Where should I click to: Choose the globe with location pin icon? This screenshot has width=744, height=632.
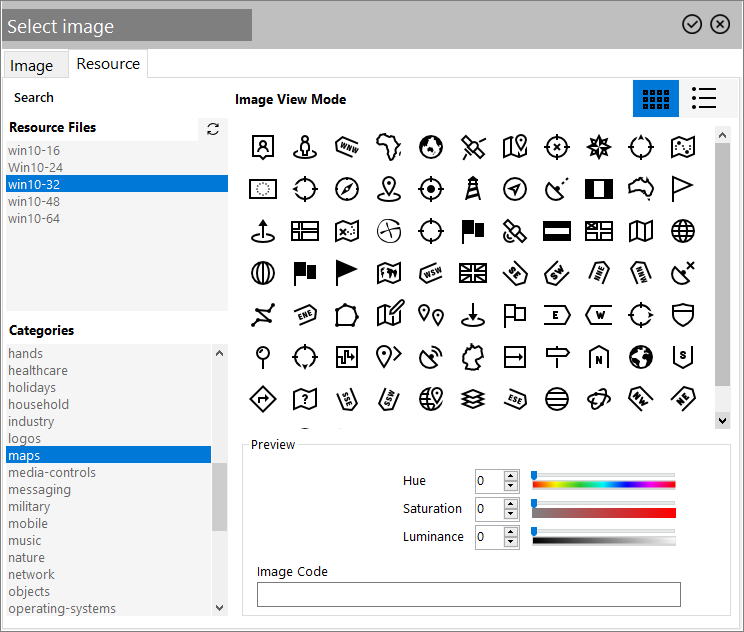[431, 399]
